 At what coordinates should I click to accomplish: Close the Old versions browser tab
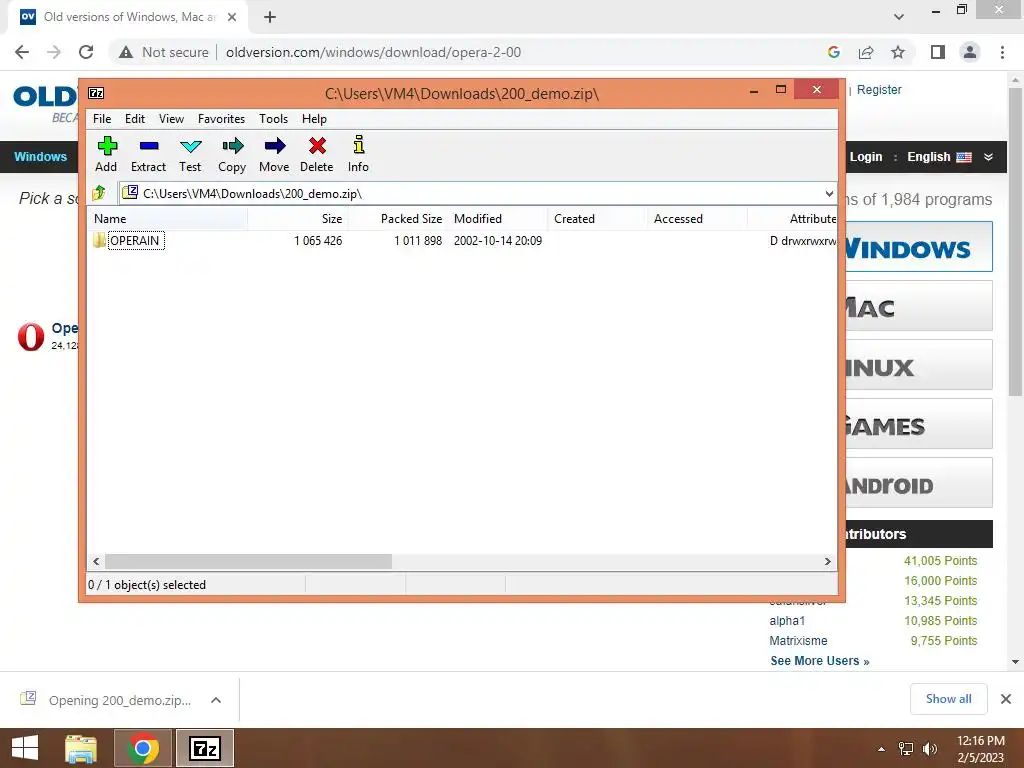pos(232,17)
